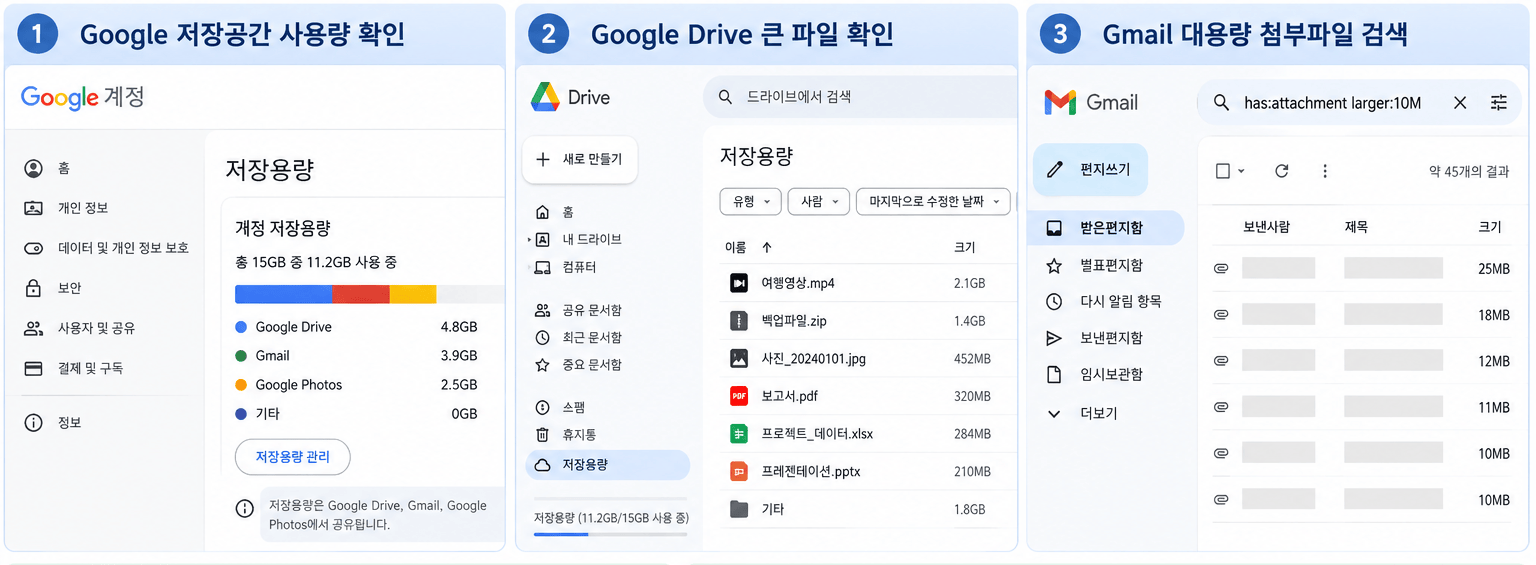This screenshot has height=565, width=1536.
Task: Click the Google Drive logo
Action: [x=570, y=97]
